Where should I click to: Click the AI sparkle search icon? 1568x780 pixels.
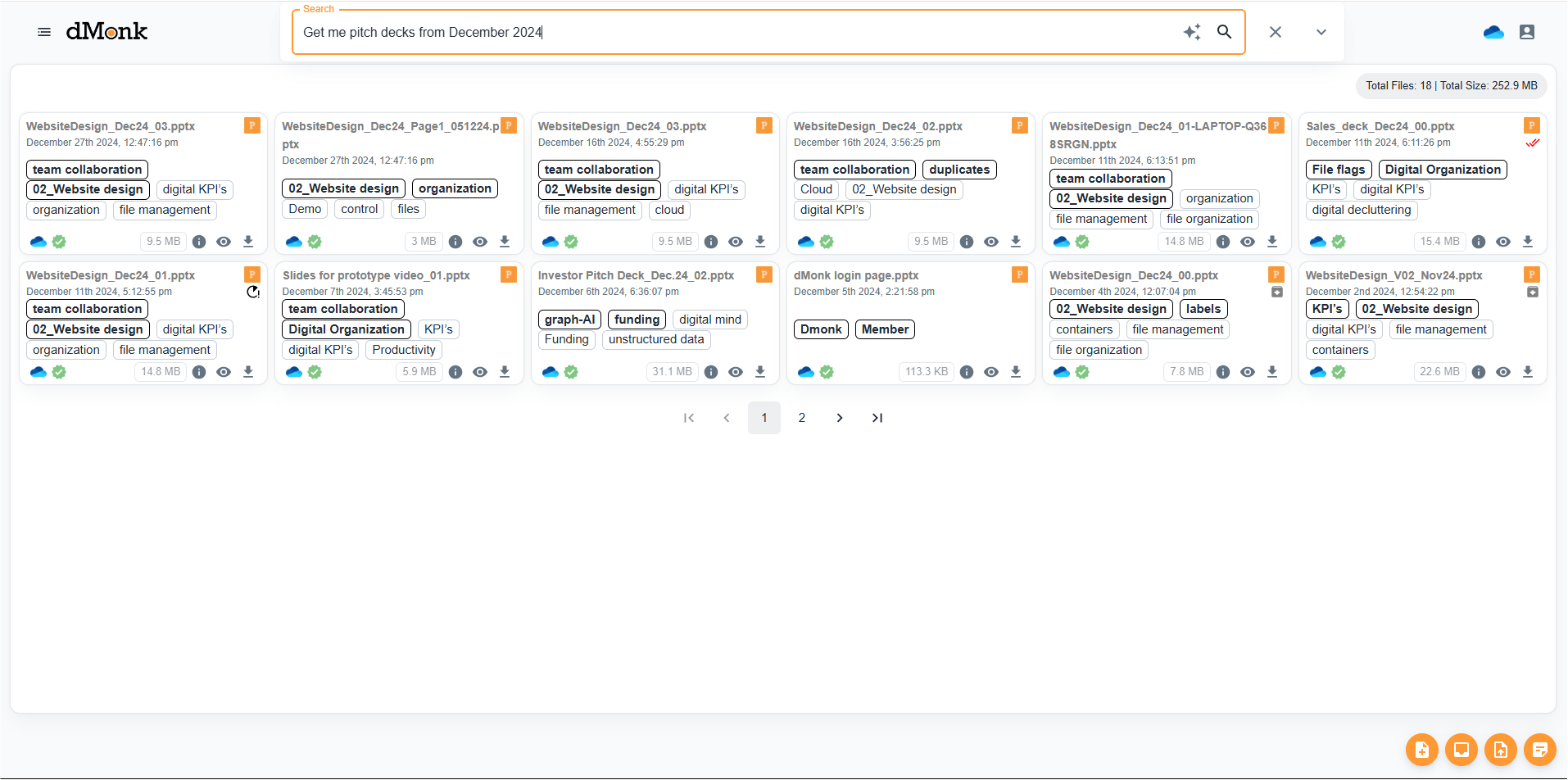click(x=1192, y=32)
